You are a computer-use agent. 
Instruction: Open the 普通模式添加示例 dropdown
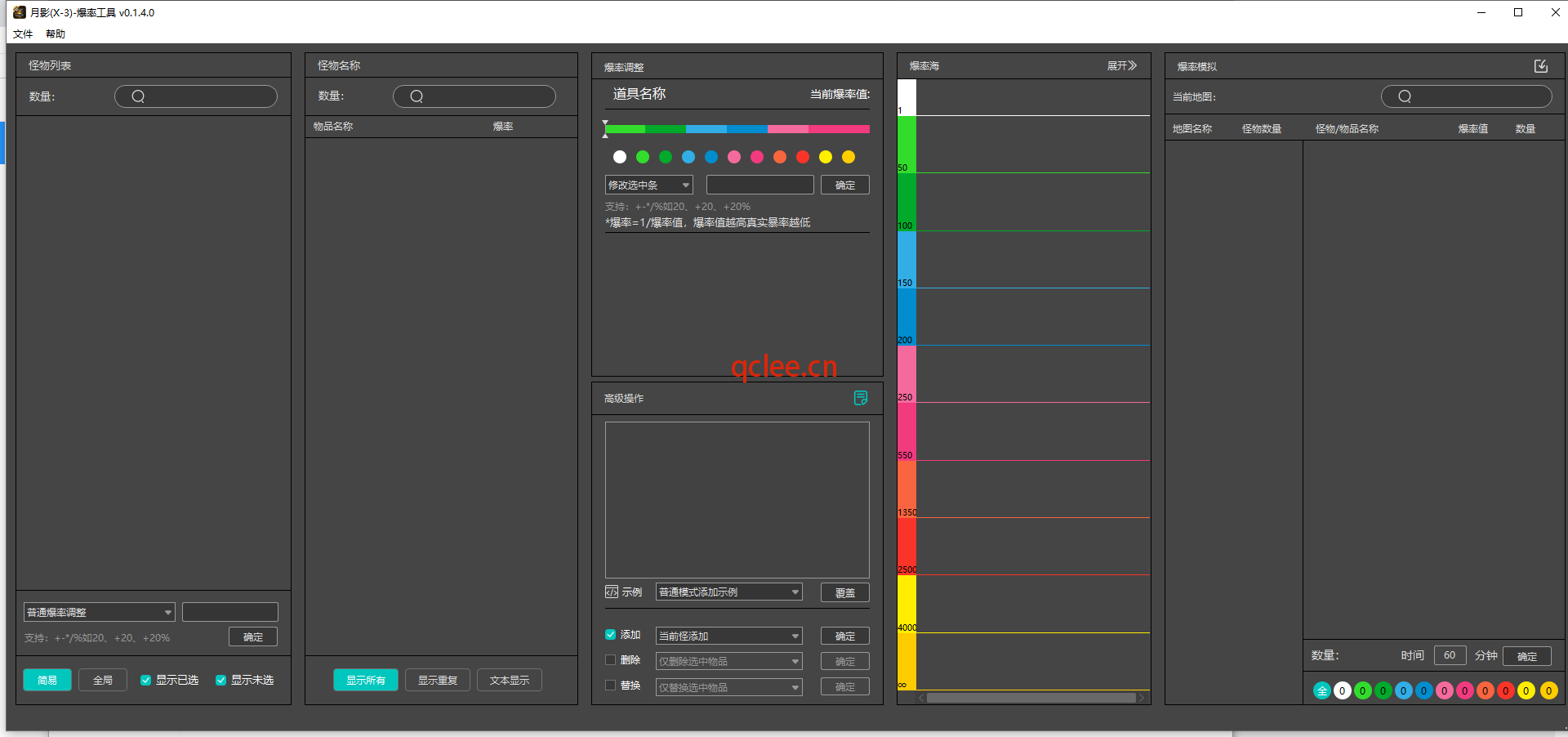coord(729,592)
